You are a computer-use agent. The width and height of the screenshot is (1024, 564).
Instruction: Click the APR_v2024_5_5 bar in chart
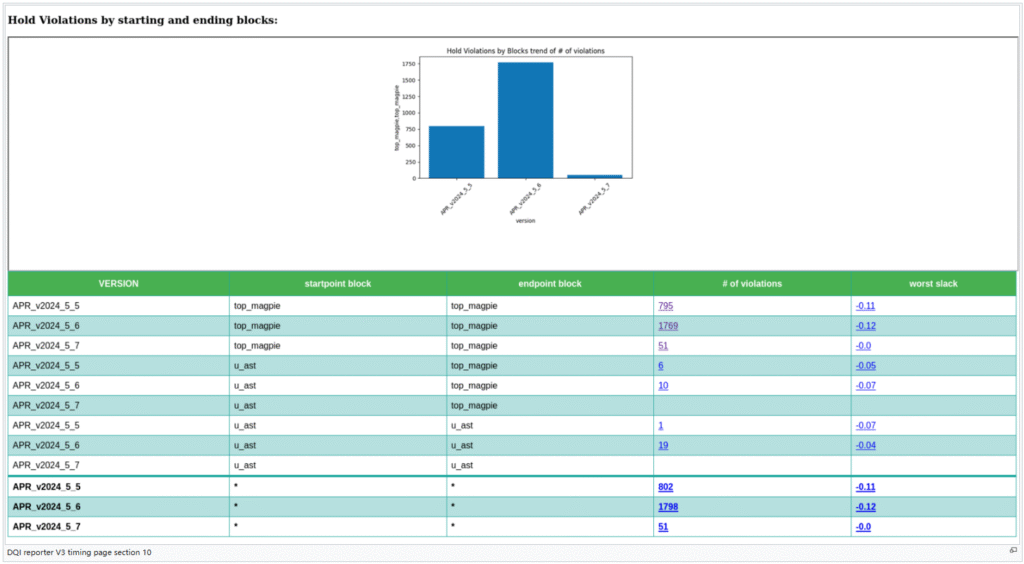[x=456, y=152]
